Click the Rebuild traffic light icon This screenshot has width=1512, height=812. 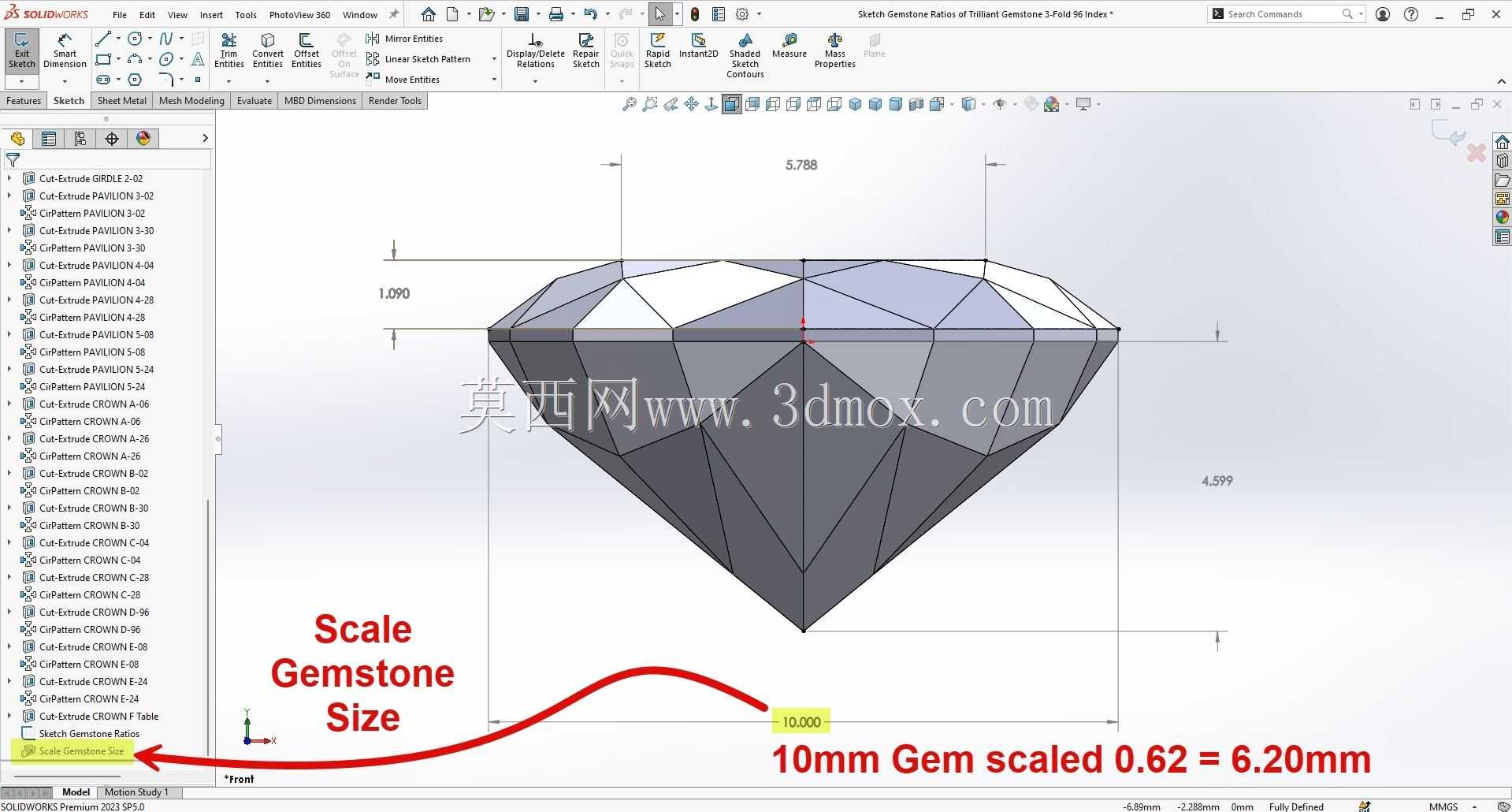[695, 14]
